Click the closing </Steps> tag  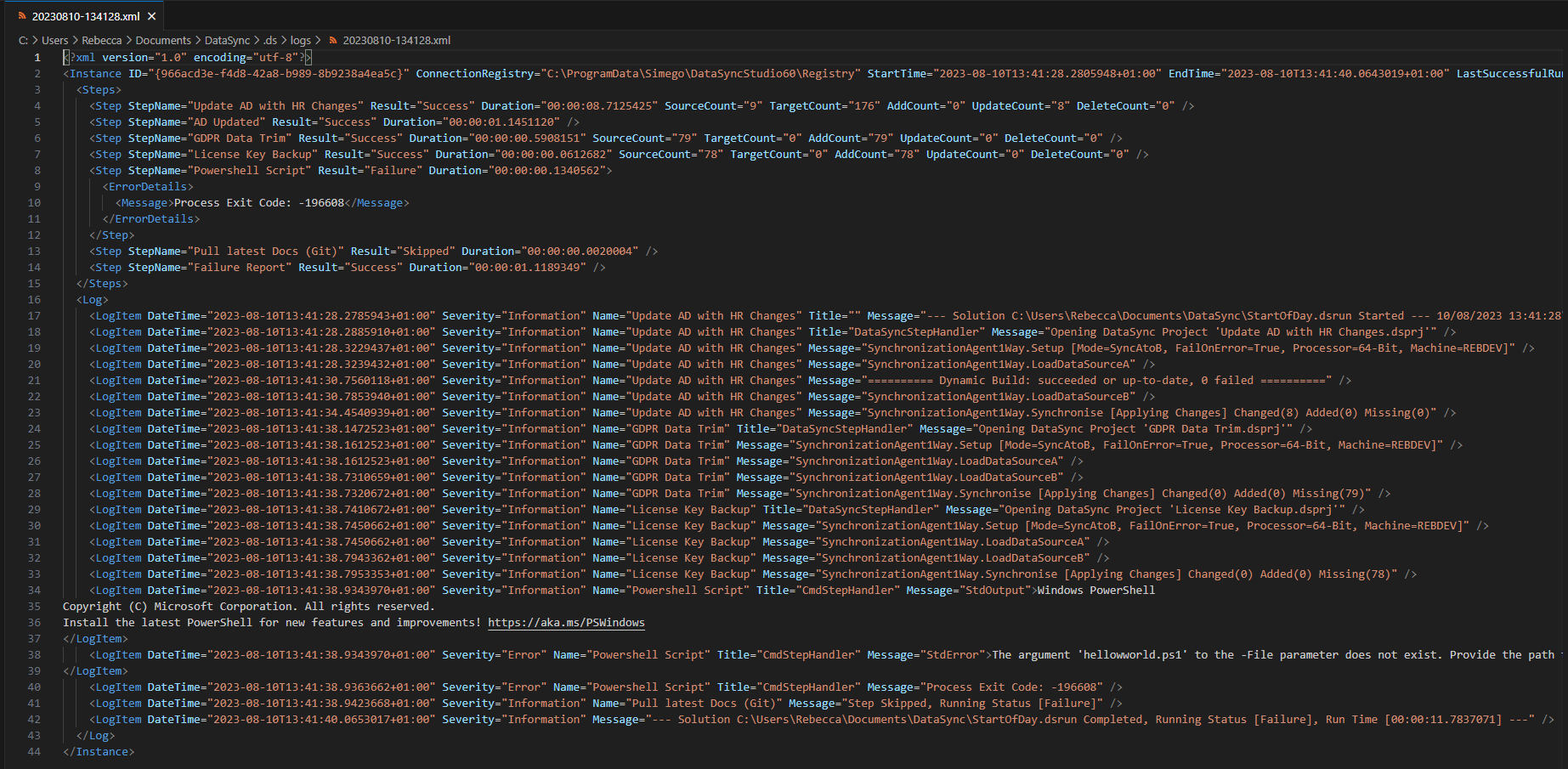[102, 284]
